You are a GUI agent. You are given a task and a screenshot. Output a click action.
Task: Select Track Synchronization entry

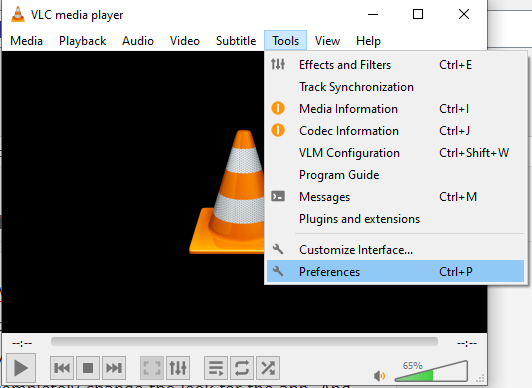click(396, 87)
